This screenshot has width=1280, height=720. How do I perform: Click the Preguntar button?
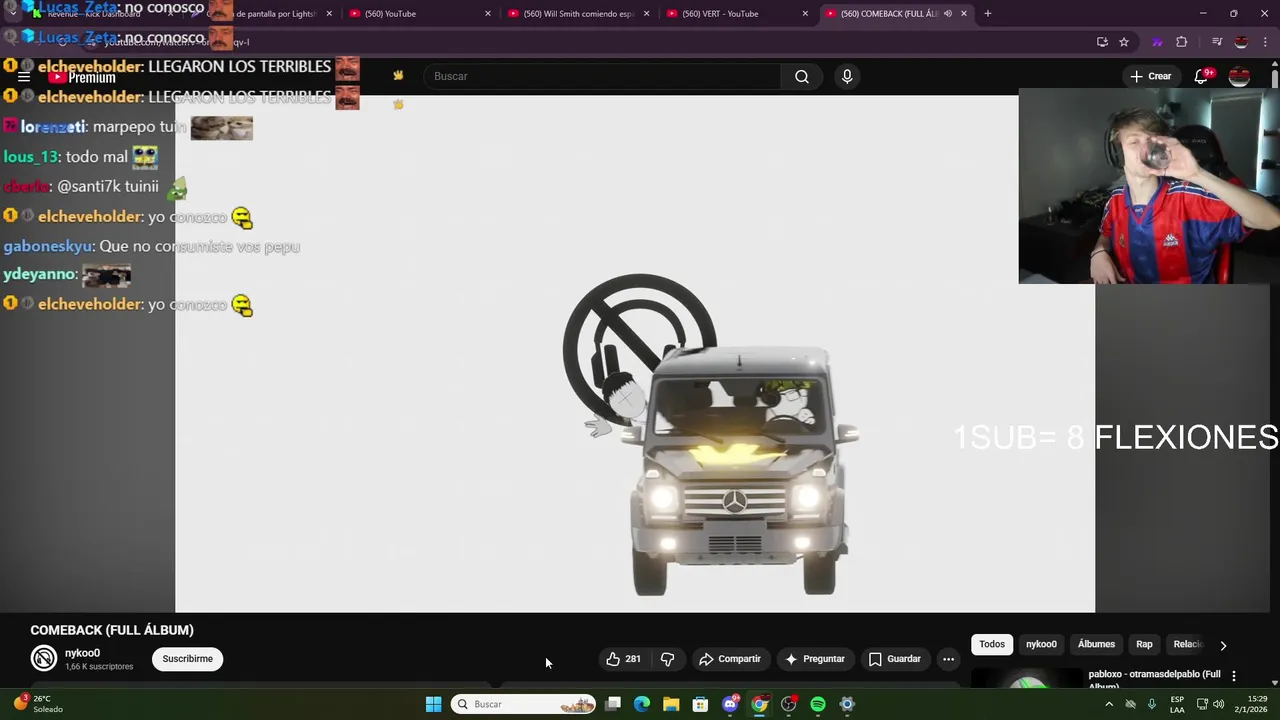click(x=815, y=659)
